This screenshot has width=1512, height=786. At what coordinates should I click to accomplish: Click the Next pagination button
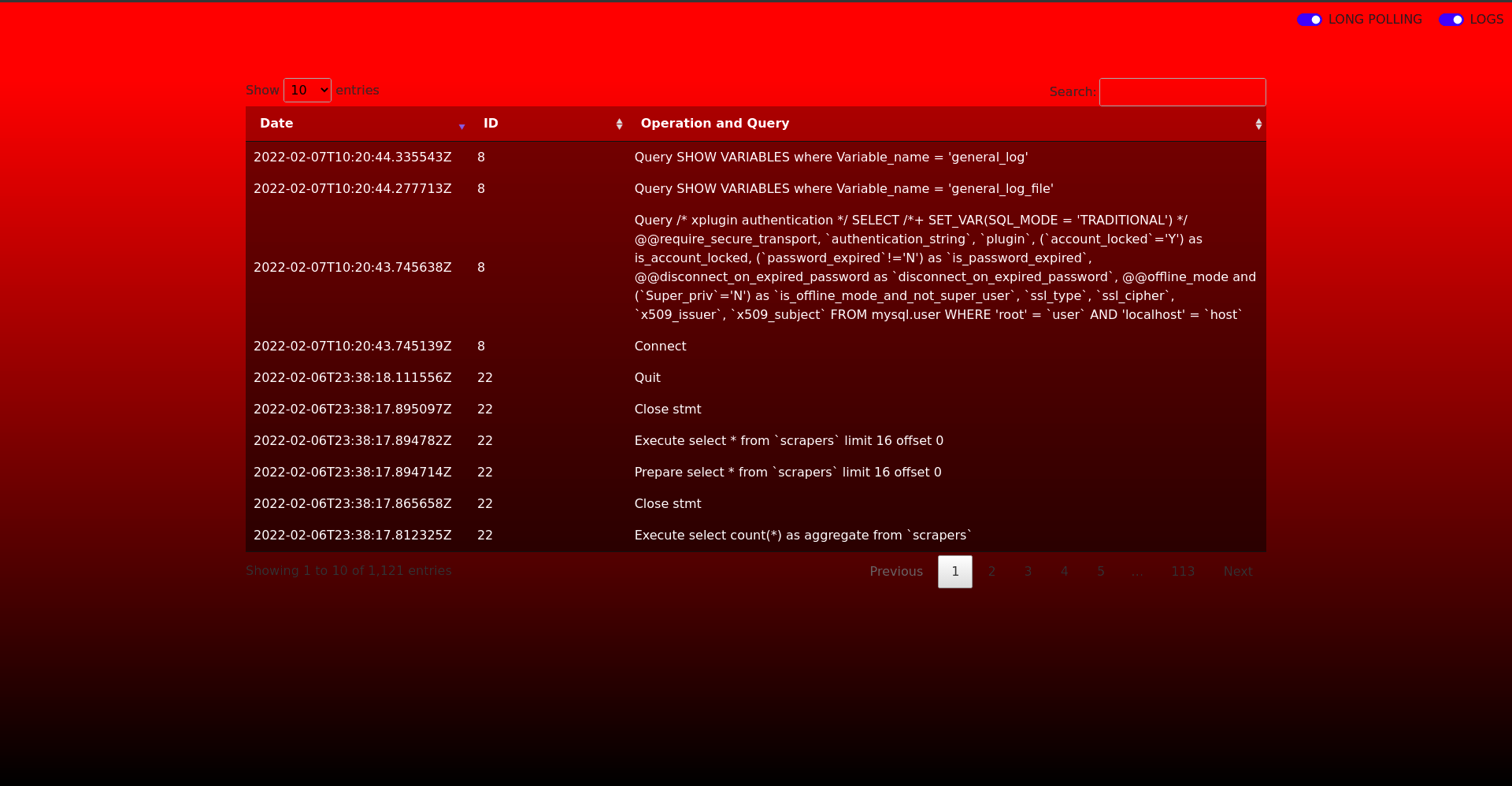point(1237,571)
